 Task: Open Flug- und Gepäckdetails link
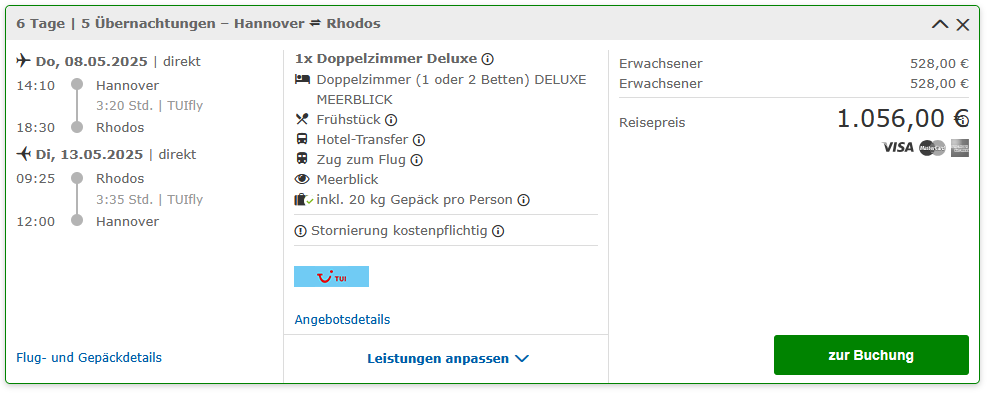(x=89, y=358)
